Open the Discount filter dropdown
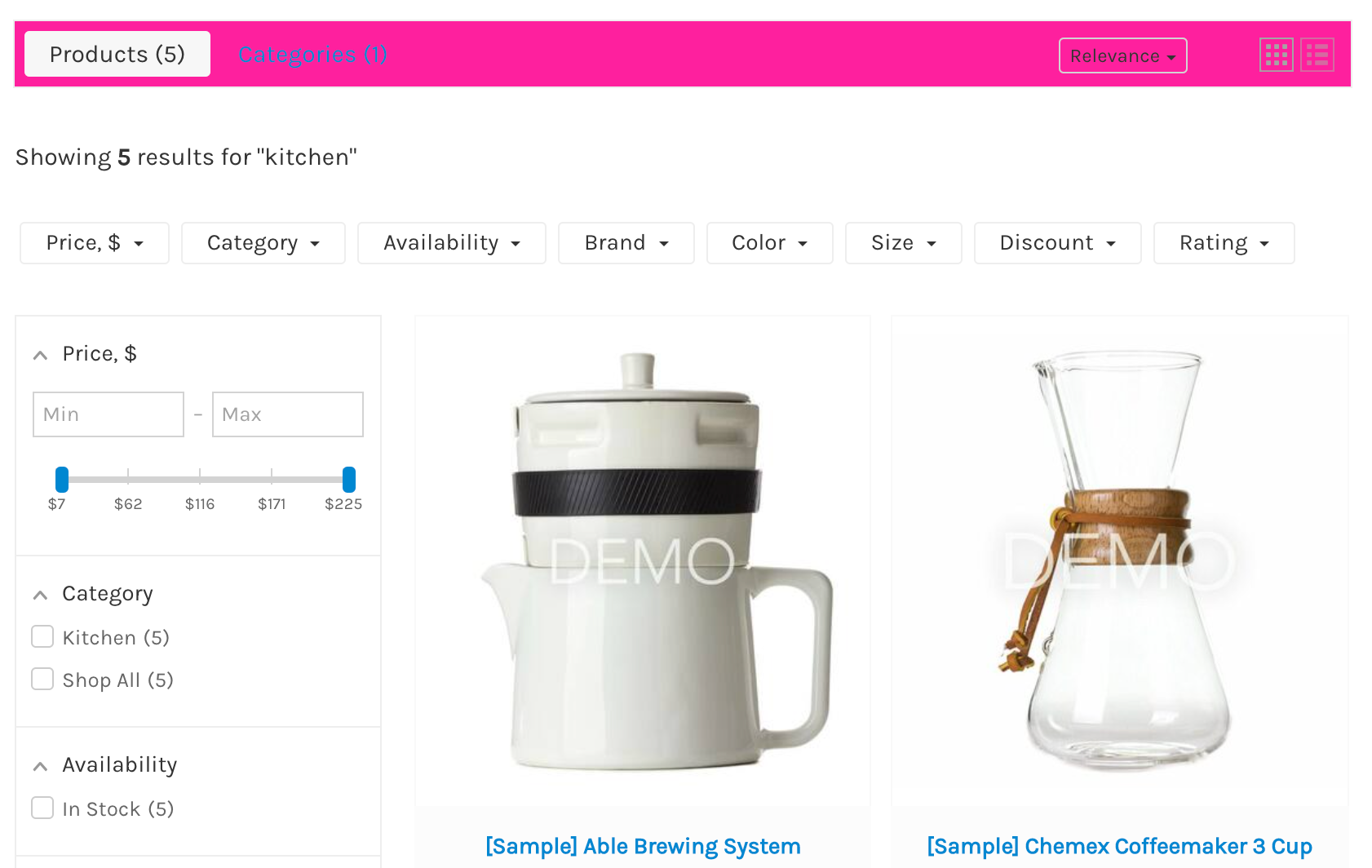The image size is (1372, 868). pyautogui.click(x=1058, y=243)
